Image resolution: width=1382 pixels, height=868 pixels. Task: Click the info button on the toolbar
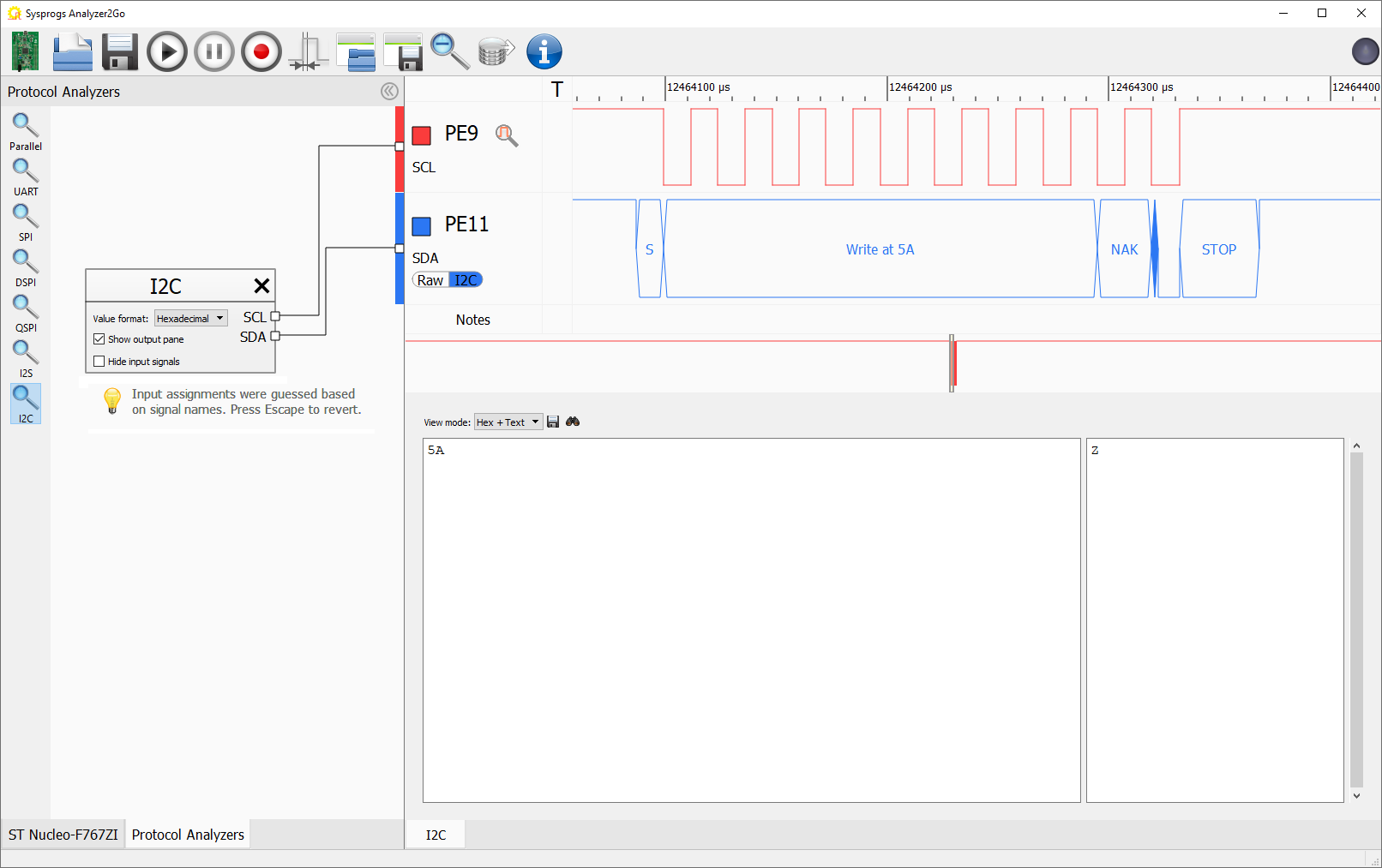coord(544,51)
